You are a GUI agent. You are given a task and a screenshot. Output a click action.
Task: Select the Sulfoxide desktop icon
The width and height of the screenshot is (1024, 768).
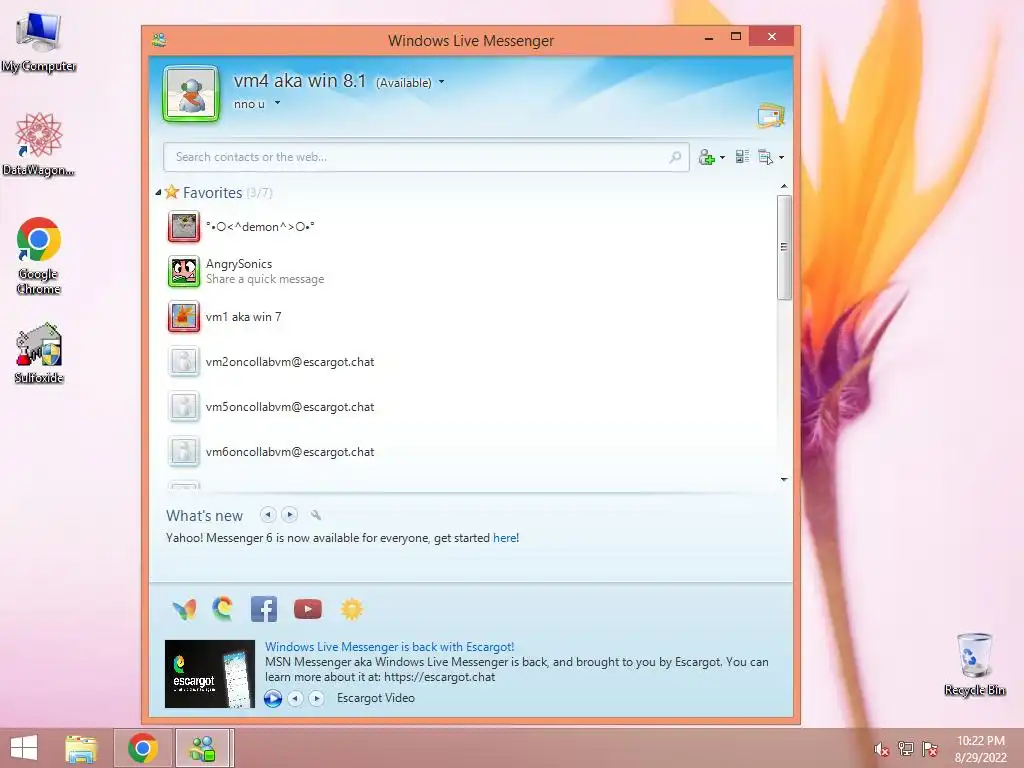[x=39, y=353]
